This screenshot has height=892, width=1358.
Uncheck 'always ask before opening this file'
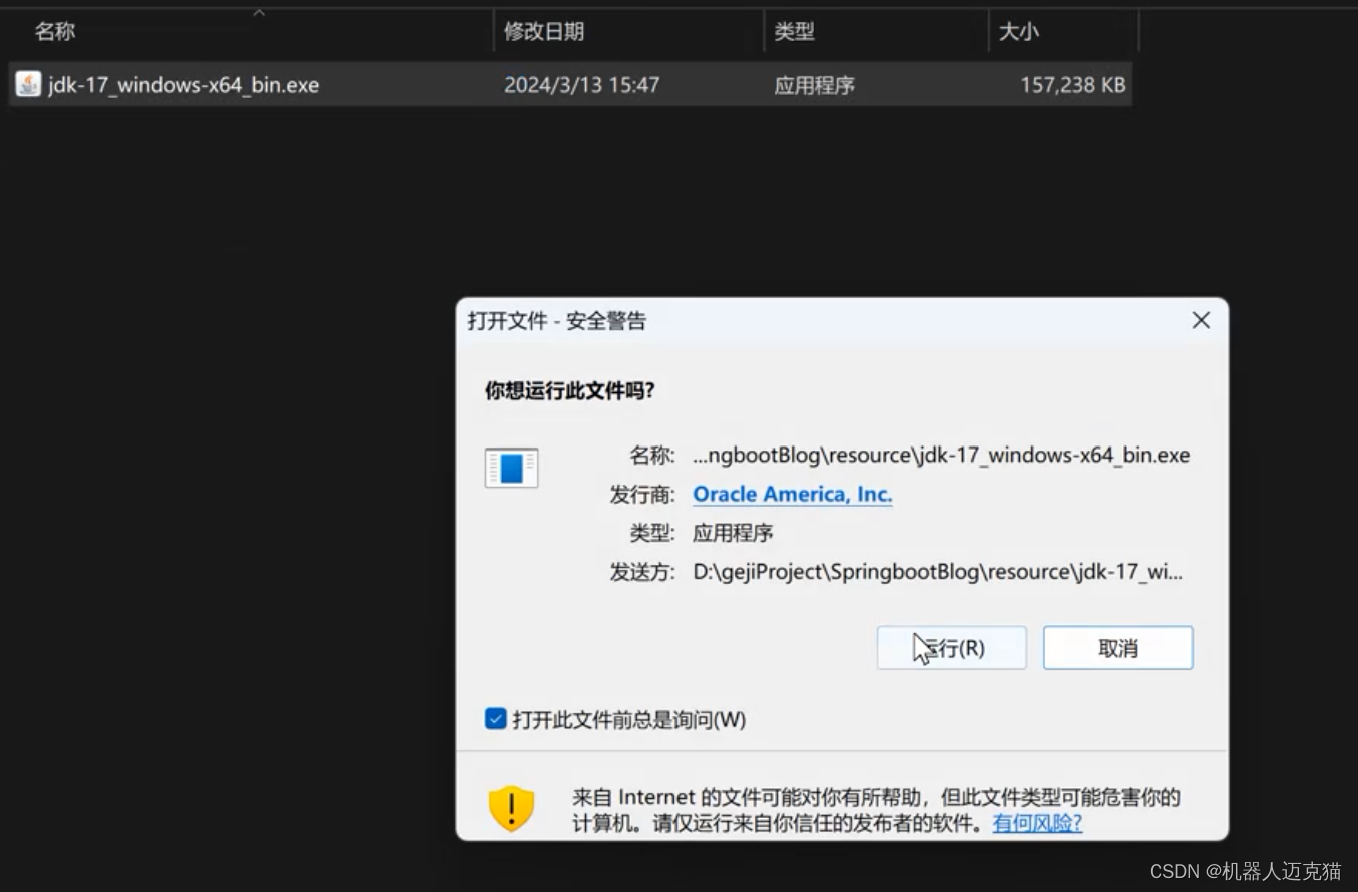point(496,719)
